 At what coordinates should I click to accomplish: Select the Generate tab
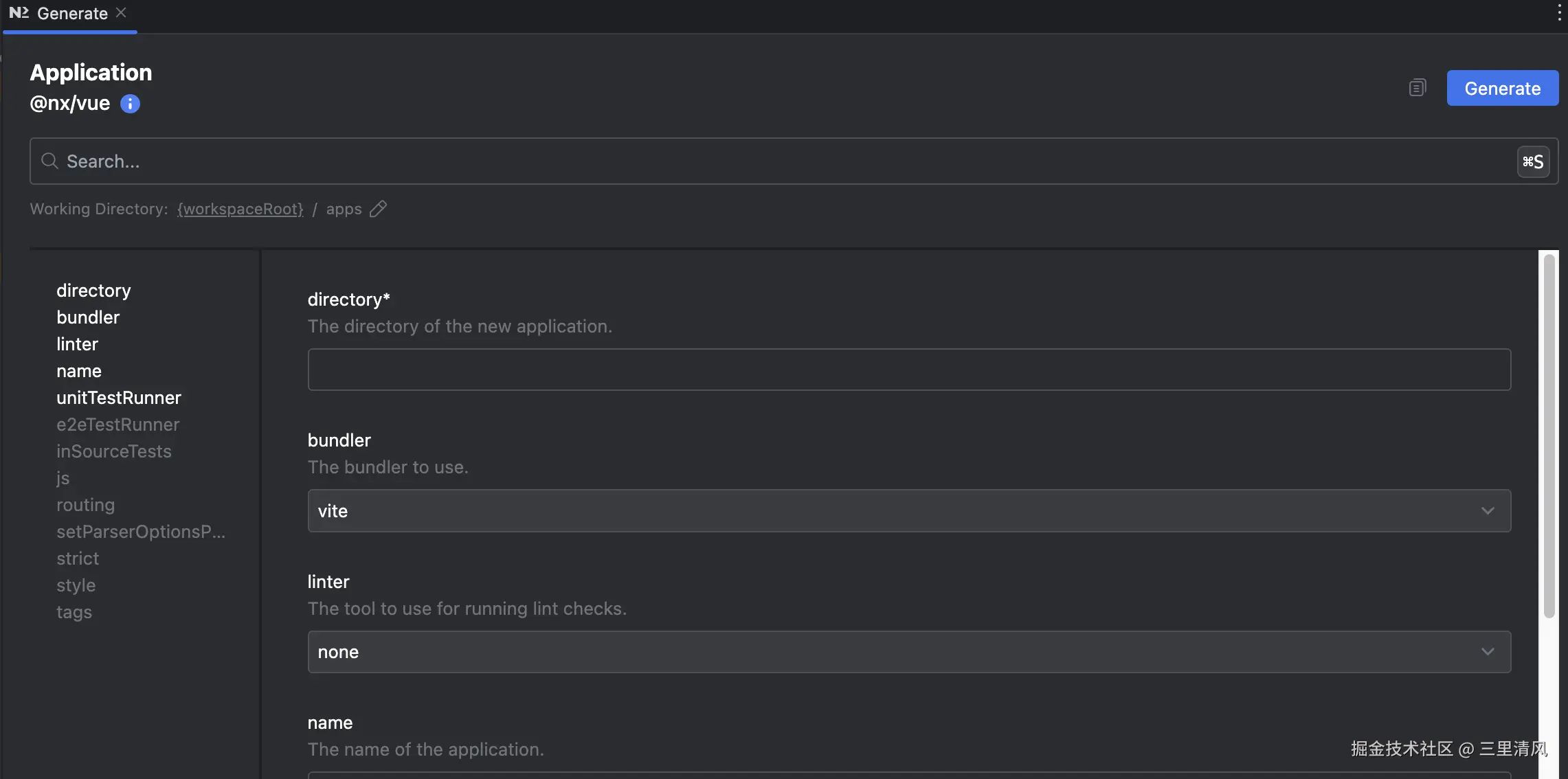[x=72, y=13]
